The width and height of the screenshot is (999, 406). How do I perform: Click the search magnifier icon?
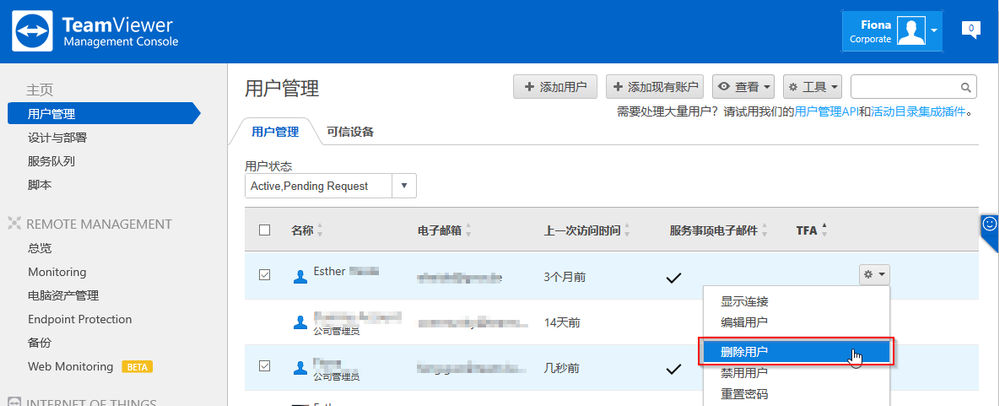(966, 87)
